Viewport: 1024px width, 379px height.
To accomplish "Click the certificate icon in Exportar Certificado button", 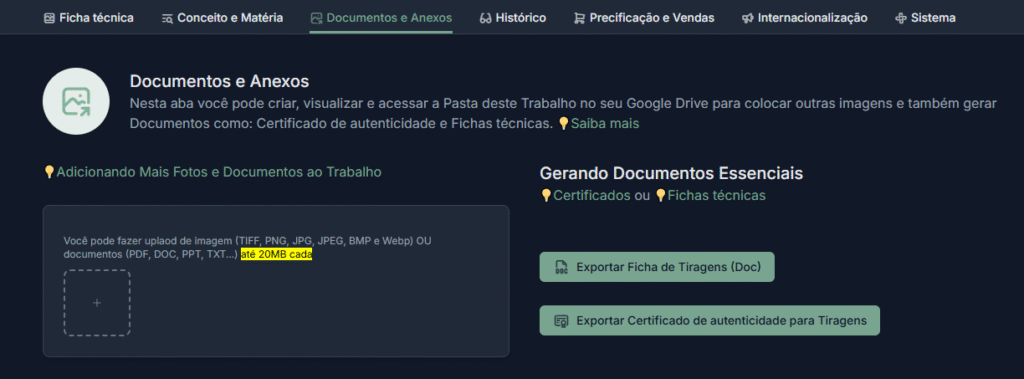I will (x=560, y=321).
